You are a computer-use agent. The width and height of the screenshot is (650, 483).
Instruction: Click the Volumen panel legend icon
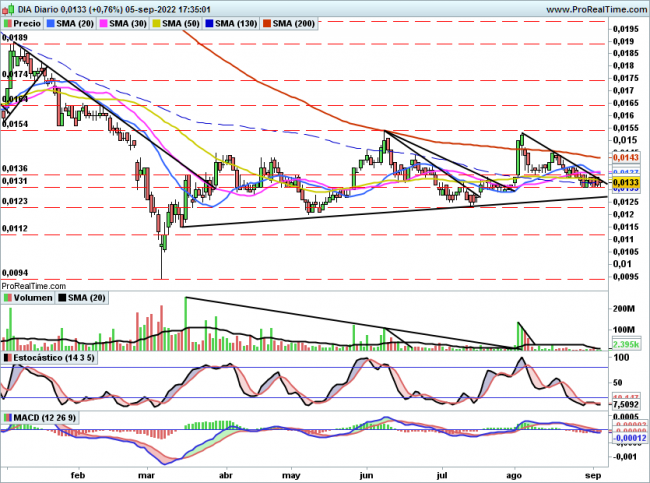(8, 297)
